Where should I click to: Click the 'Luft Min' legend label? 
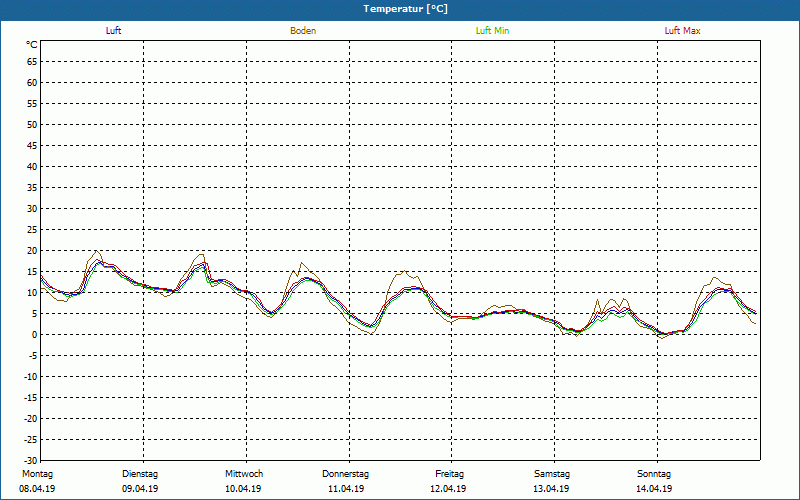pos(492,31)
